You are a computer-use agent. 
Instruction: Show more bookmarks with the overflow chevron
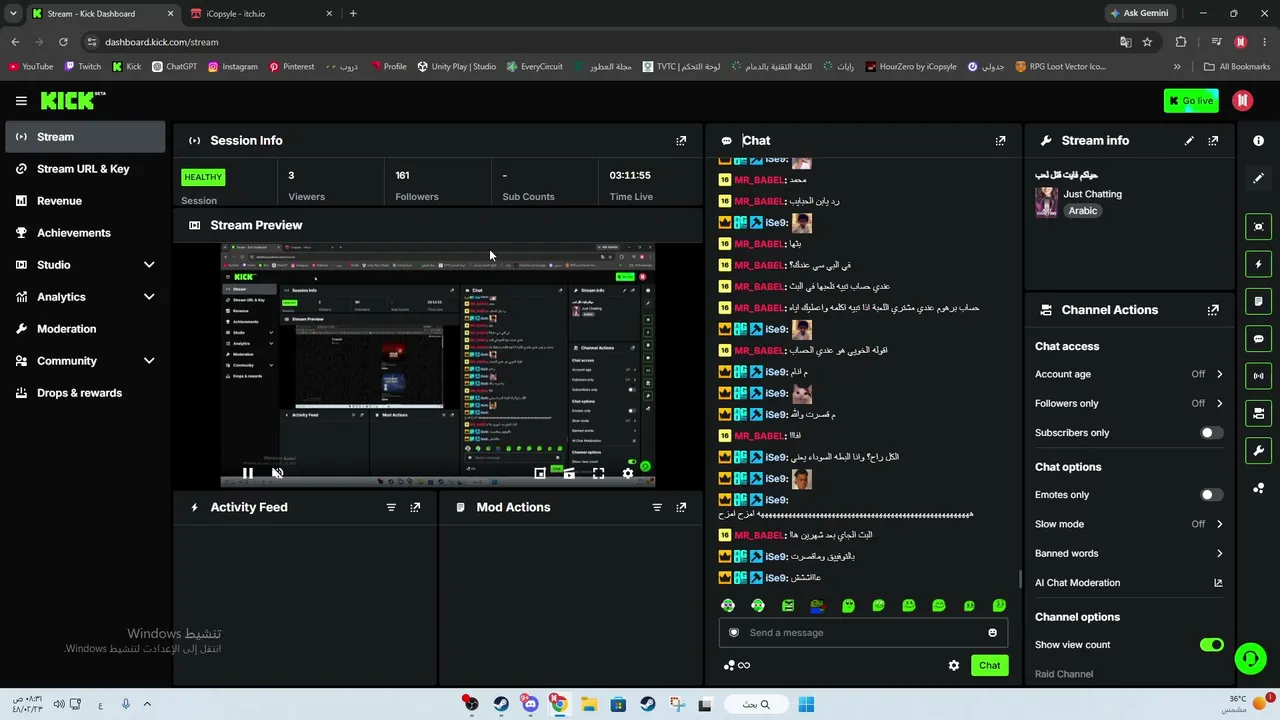point(1177,67)
